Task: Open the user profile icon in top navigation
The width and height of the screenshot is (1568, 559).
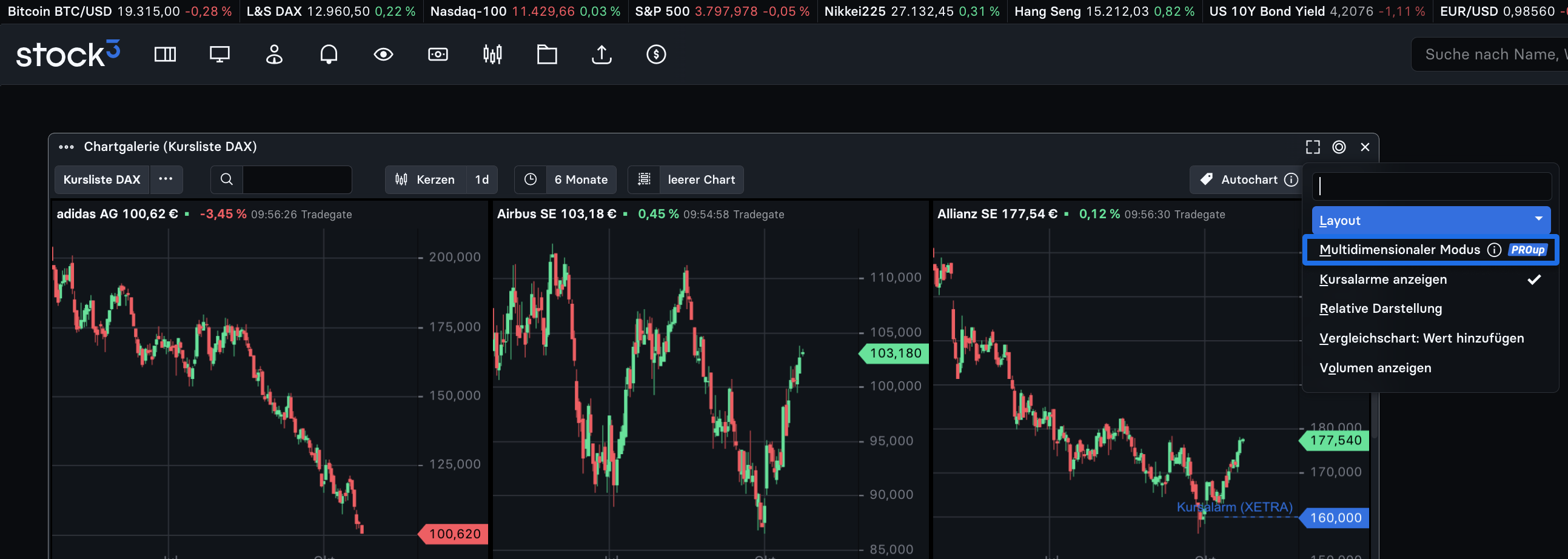Action: (x=275, y=55)
